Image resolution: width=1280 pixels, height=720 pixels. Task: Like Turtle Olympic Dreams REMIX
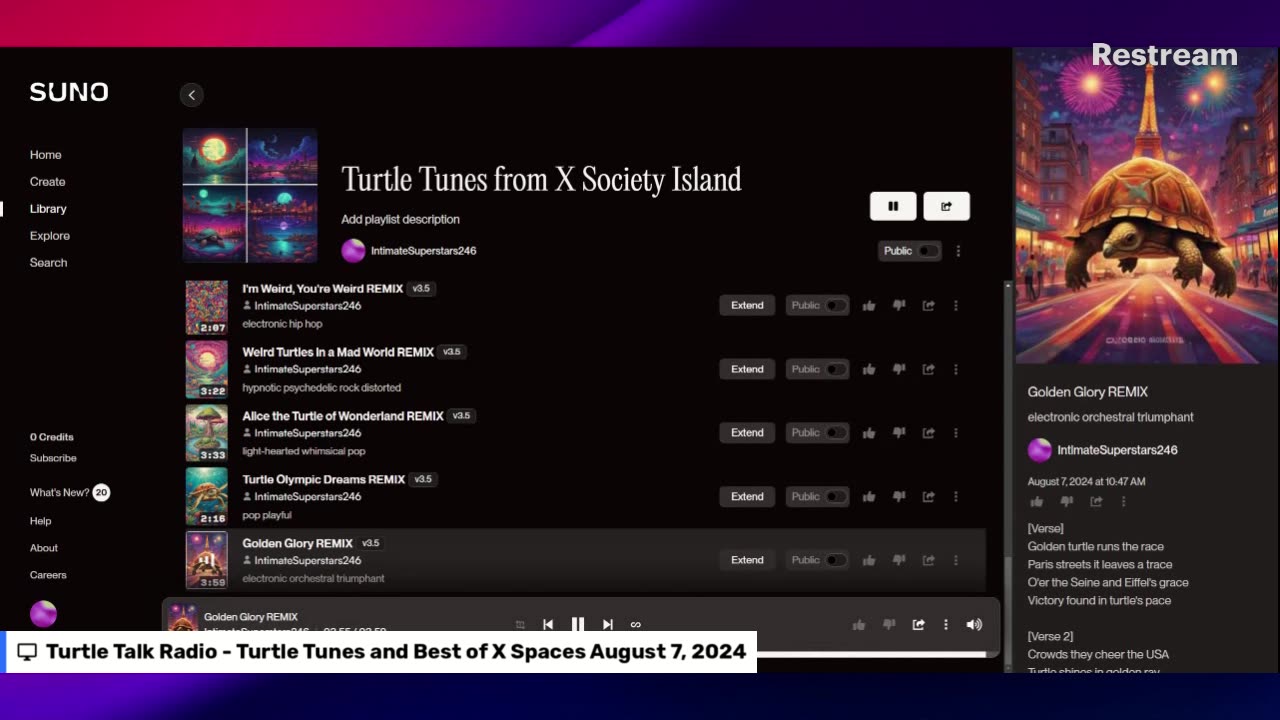click(869, 496)
